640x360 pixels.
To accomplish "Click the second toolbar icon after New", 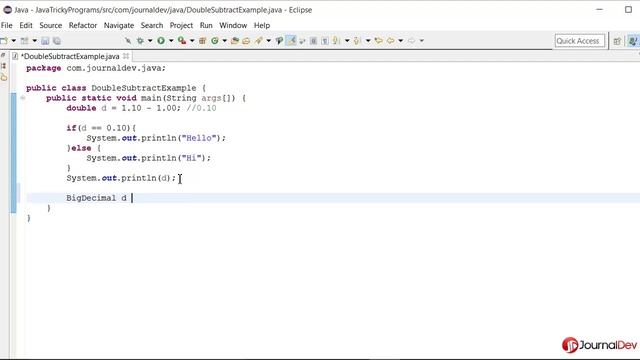I will pyautogui.click(x=25, y=41).
